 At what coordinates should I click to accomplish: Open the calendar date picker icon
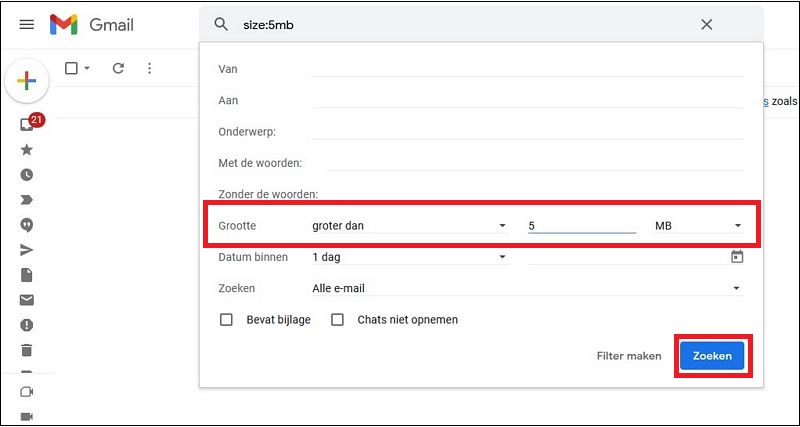pos(737,257)
